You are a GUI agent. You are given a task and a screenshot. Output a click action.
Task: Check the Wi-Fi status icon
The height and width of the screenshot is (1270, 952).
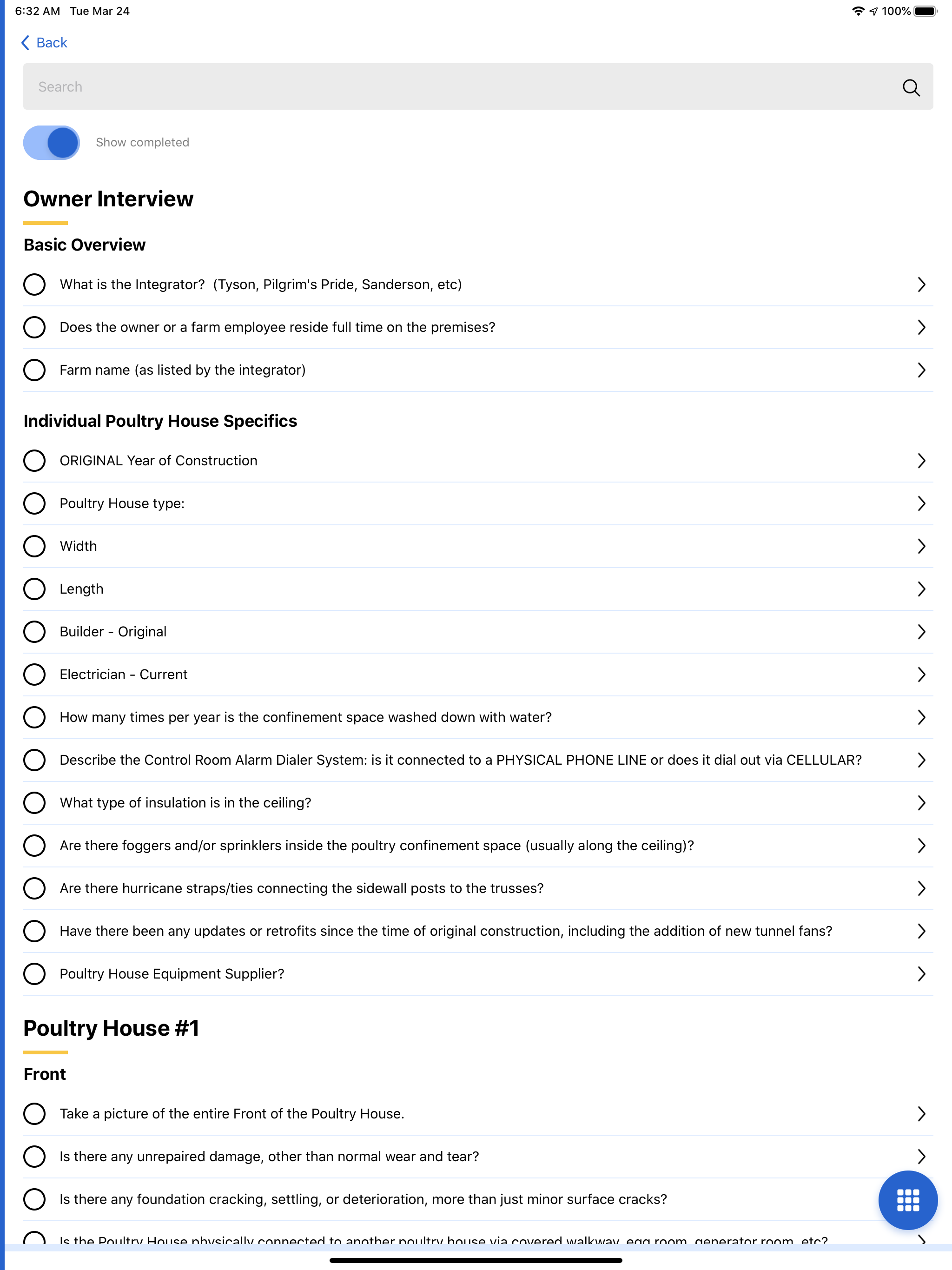[x=858, y=11]
